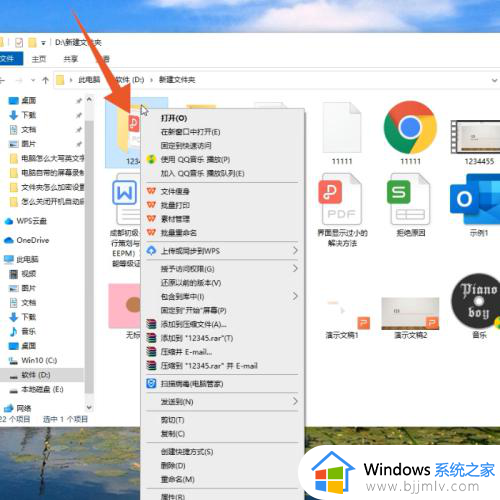500x500 pixels.
Task: Click 此电脑 in the address breadcrumb
Action: point(89,80)
